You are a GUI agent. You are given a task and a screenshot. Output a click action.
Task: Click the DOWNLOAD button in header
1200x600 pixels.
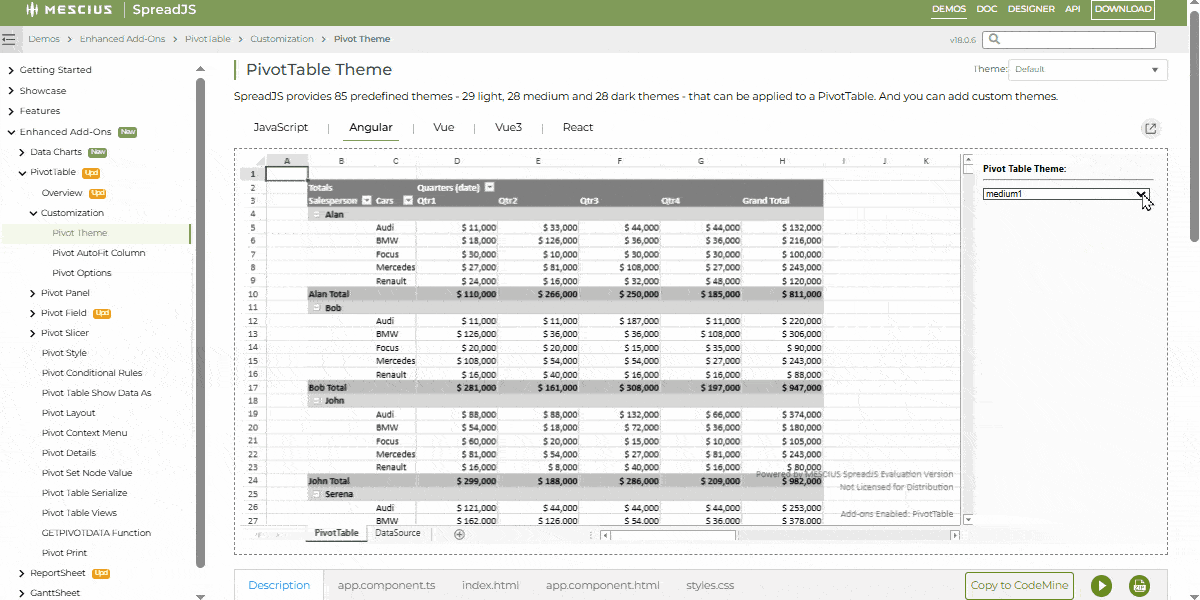pyautogui.click(x=1122, y=10)
